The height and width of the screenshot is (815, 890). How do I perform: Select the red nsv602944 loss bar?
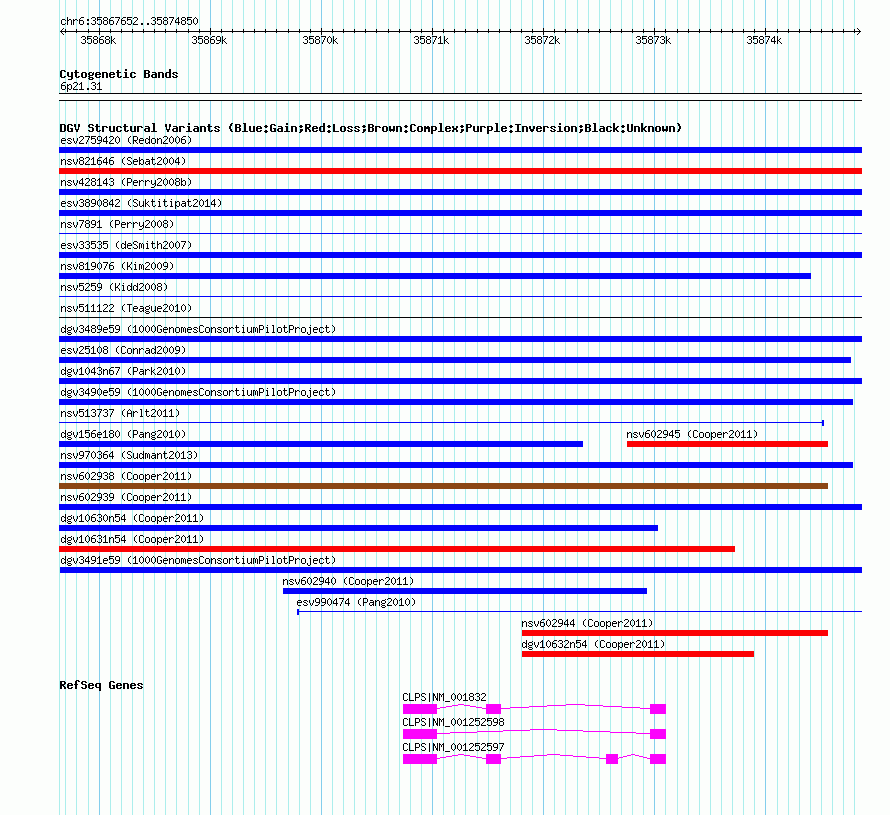(675, 633)
